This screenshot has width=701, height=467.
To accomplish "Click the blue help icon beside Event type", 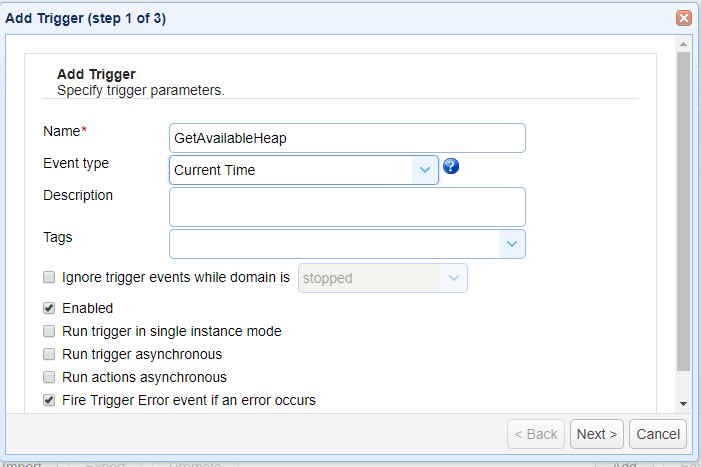I will click(451, 167).
